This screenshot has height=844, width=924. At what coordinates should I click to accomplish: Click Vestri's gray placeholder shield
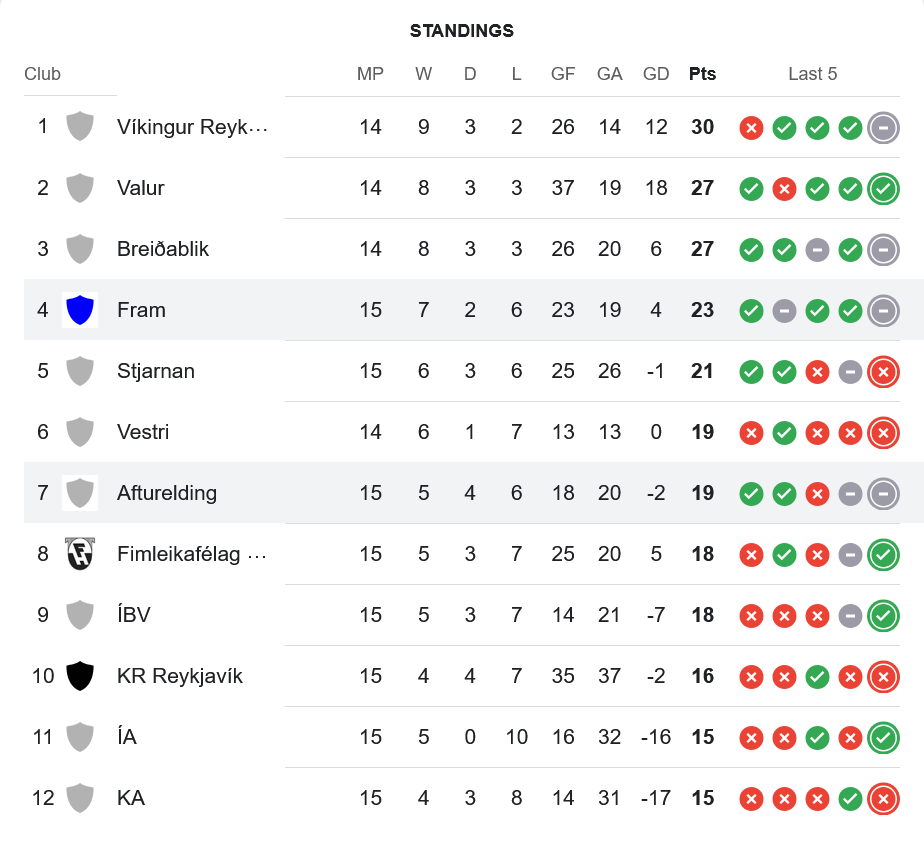tap(80, 432)
